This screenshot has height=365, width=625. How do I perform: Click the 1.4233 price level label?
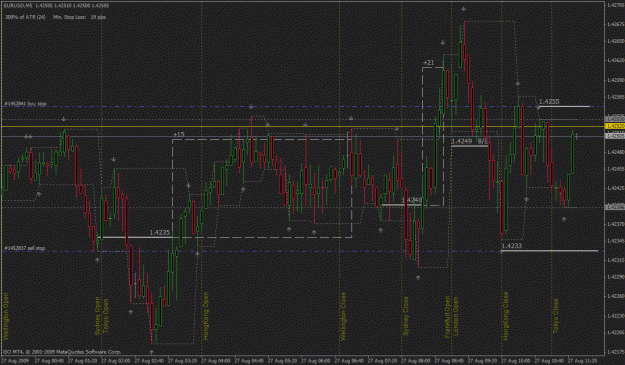[512, 246]
